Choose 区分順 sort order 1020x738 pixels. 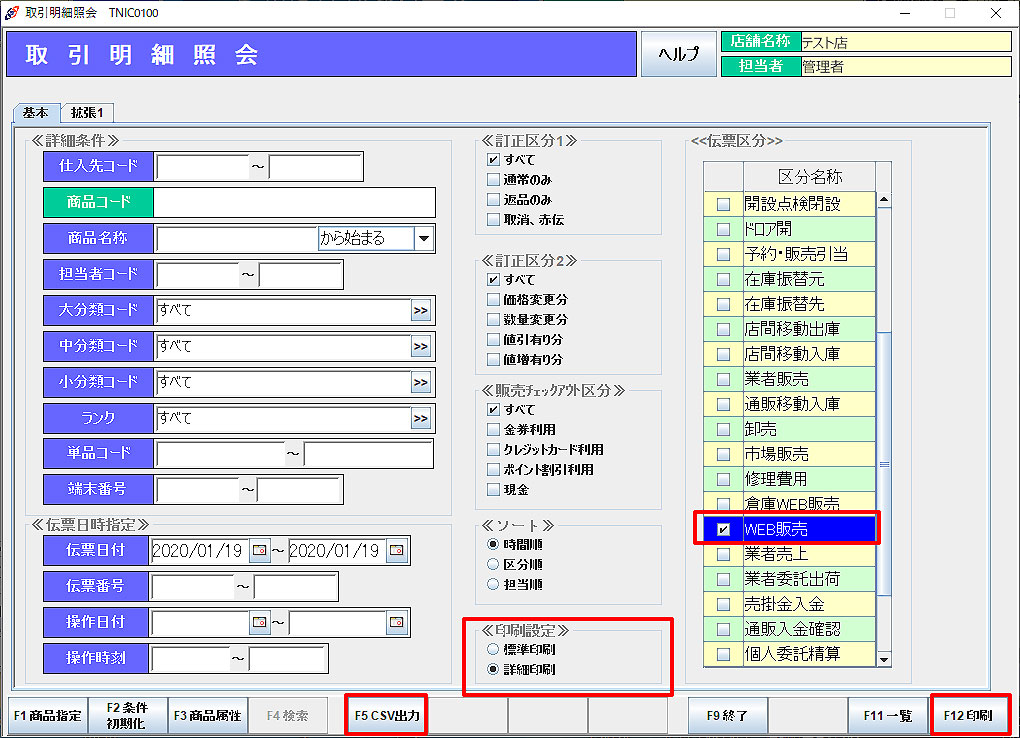(x=493, y=564)
